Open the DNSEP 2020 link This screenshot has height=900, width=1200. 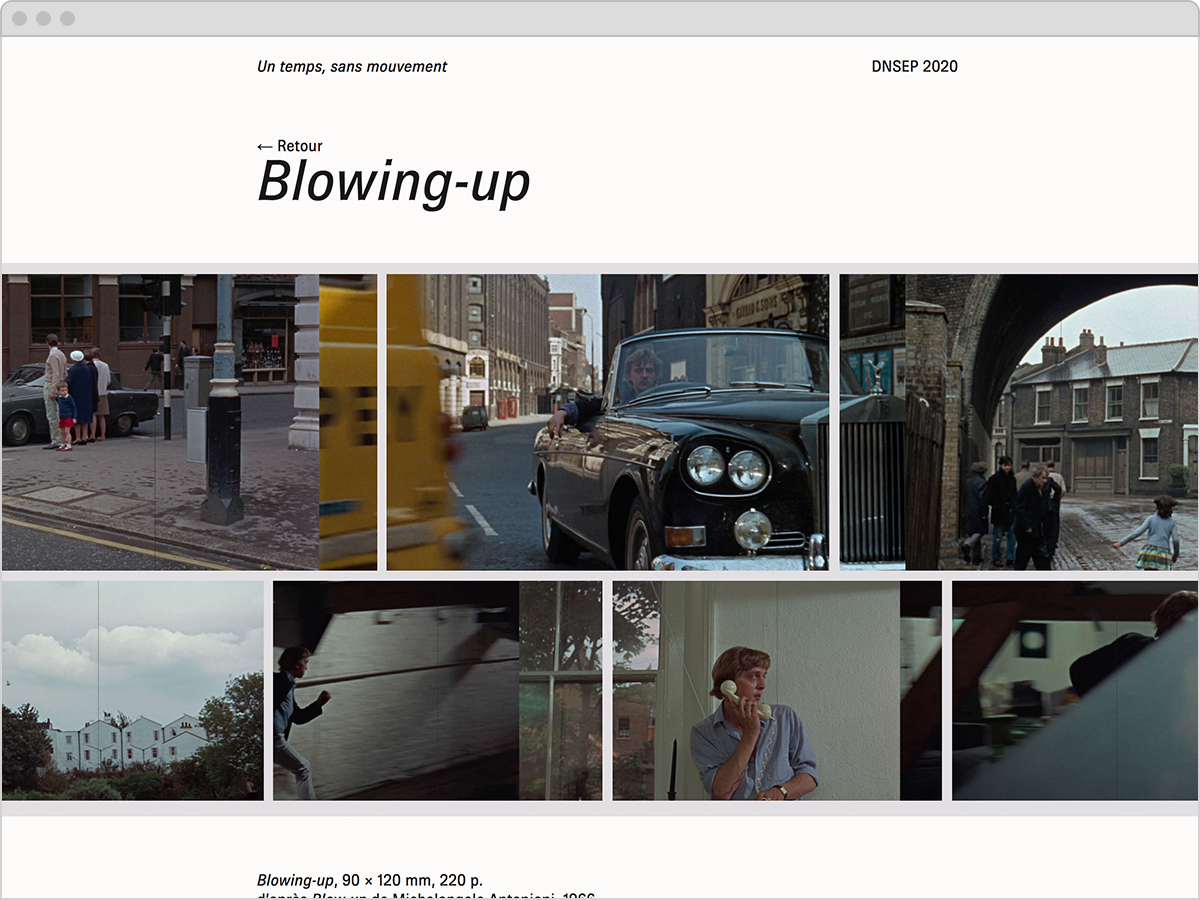click(x=915, y=67)
